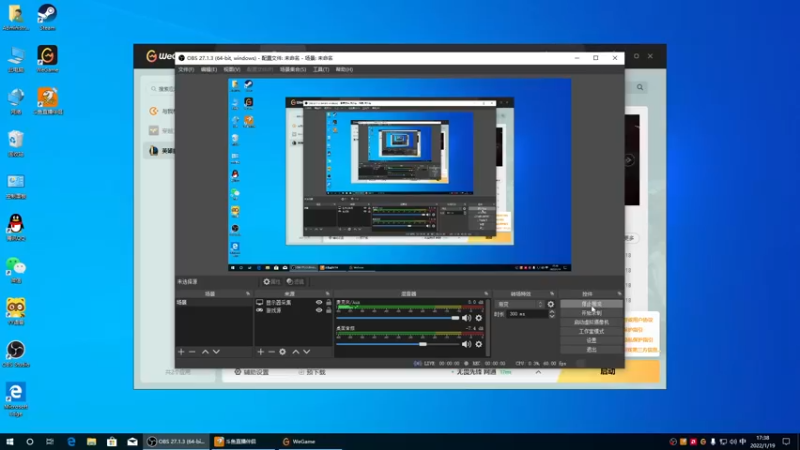The image size is (800, 450).
Task: Open Edge browser from taskbar
Action: pyautogui.click(x=71, y=441)
